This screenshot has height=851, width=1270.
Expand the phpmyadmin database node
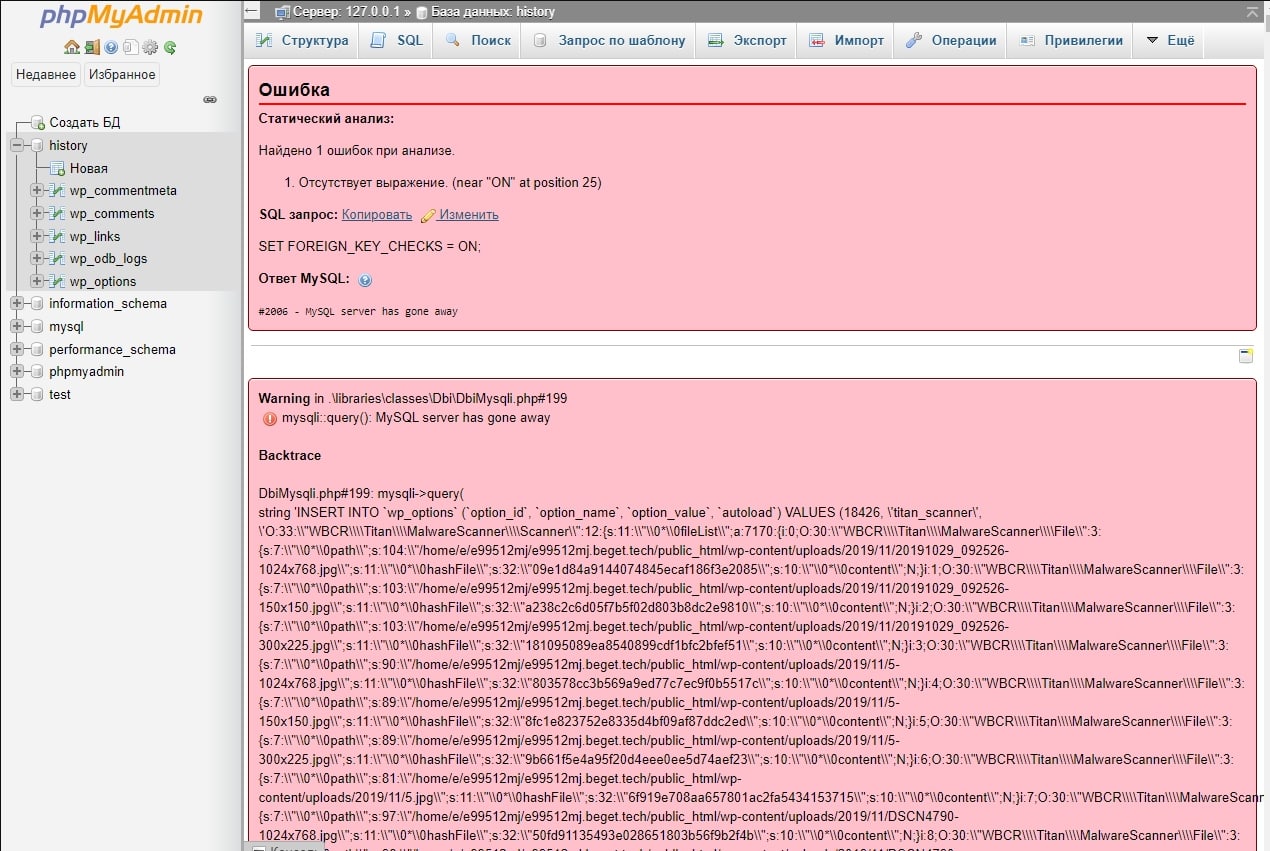pyautogui.click(x=17, y=371)
